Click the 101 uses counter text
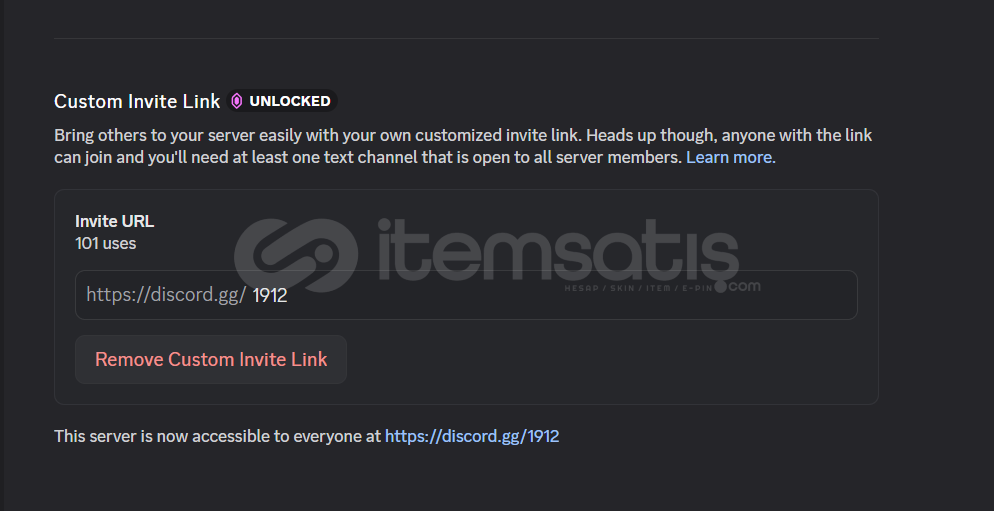Image resolution: width=994 pixels, height=511 pixels. (x=106, y=243)
